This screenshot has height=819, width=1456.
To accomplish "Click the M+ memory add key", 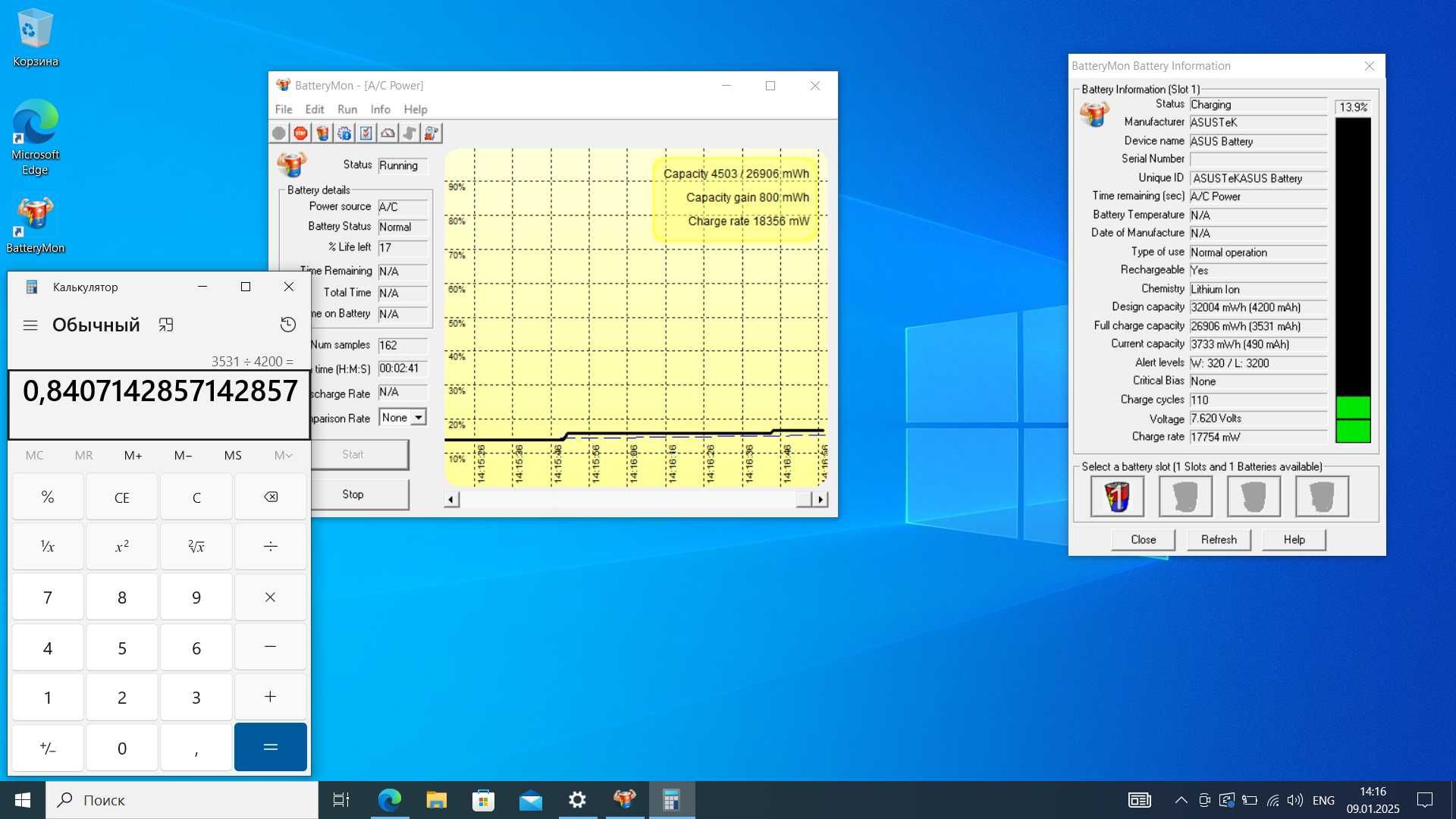I will (133, 455).
